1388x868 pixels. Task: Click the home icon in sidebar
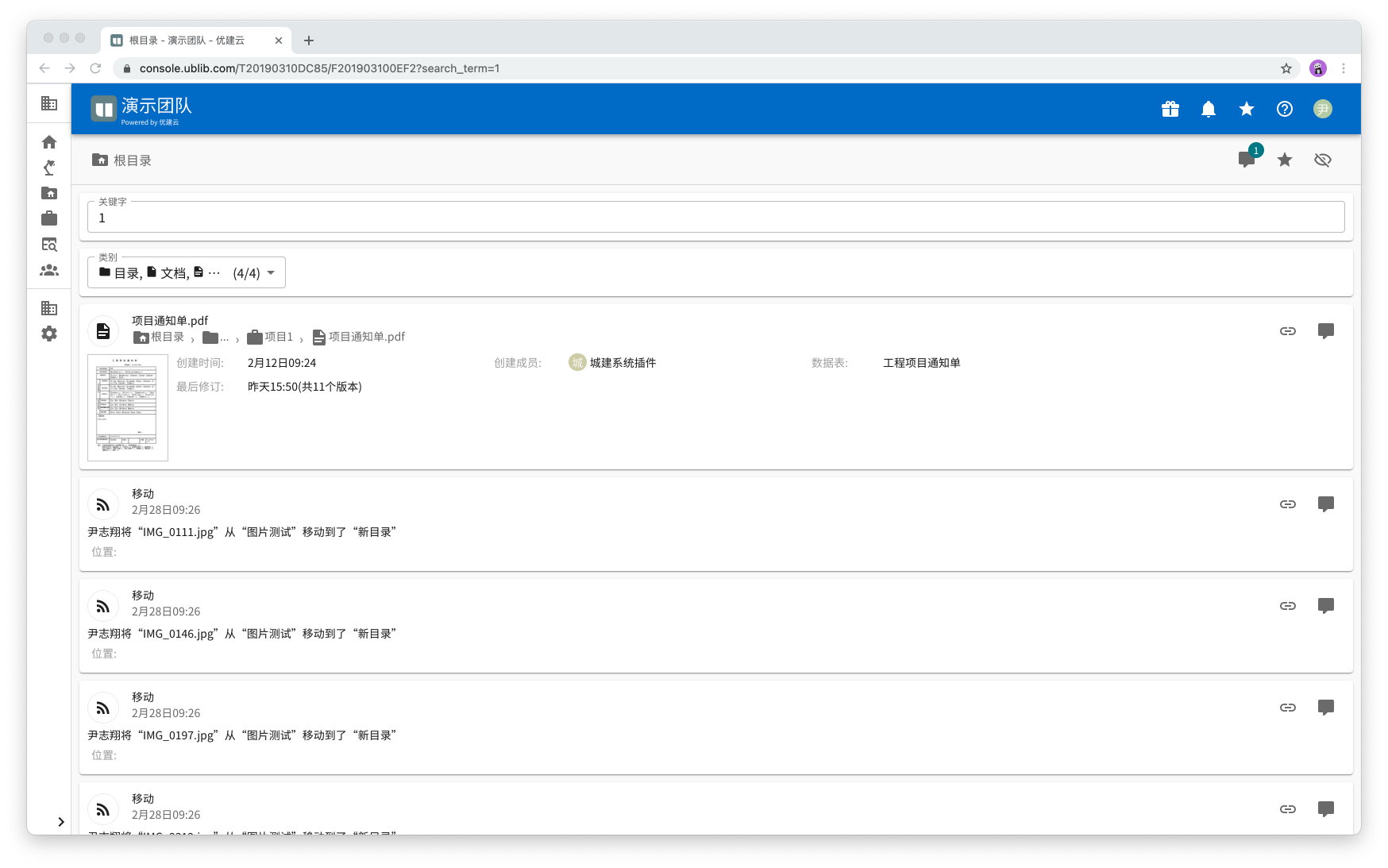(x=49, y=142)
